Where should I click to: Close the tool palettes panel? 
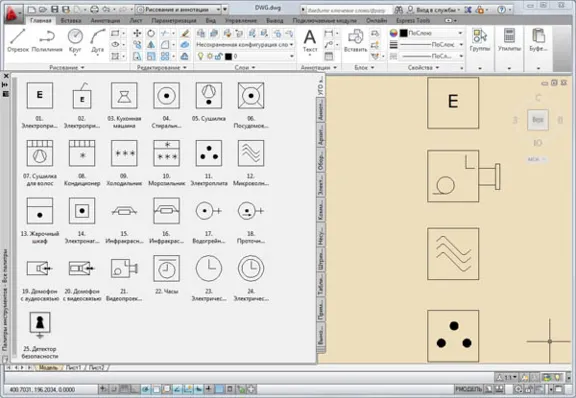[6, 76]
